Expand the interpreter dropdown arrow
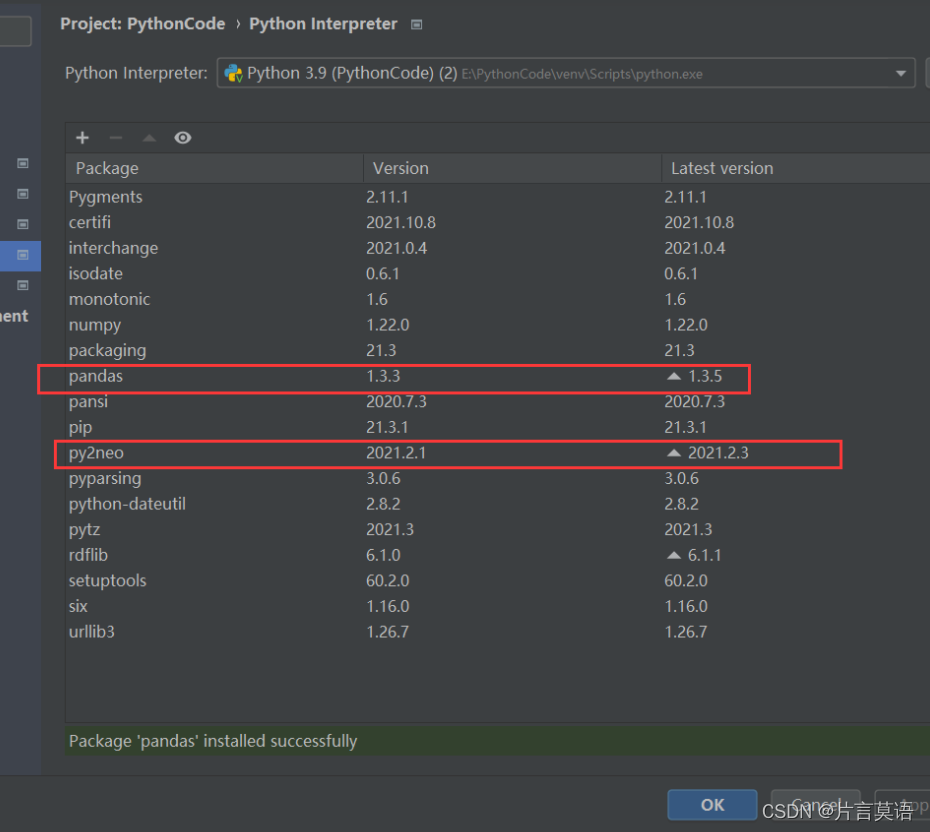The image size is (930, 832). (901, 74)
